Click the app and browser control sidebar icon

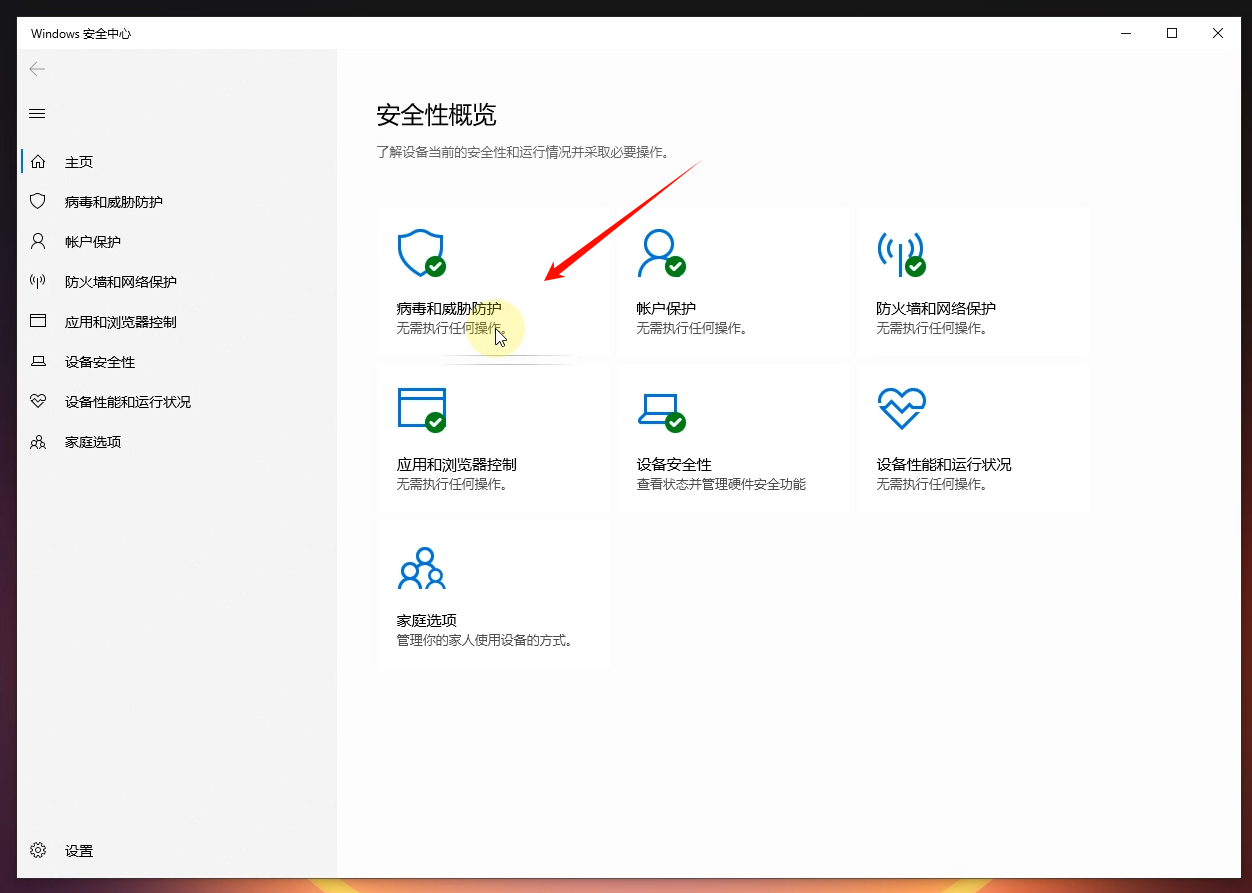pos(38,321)
